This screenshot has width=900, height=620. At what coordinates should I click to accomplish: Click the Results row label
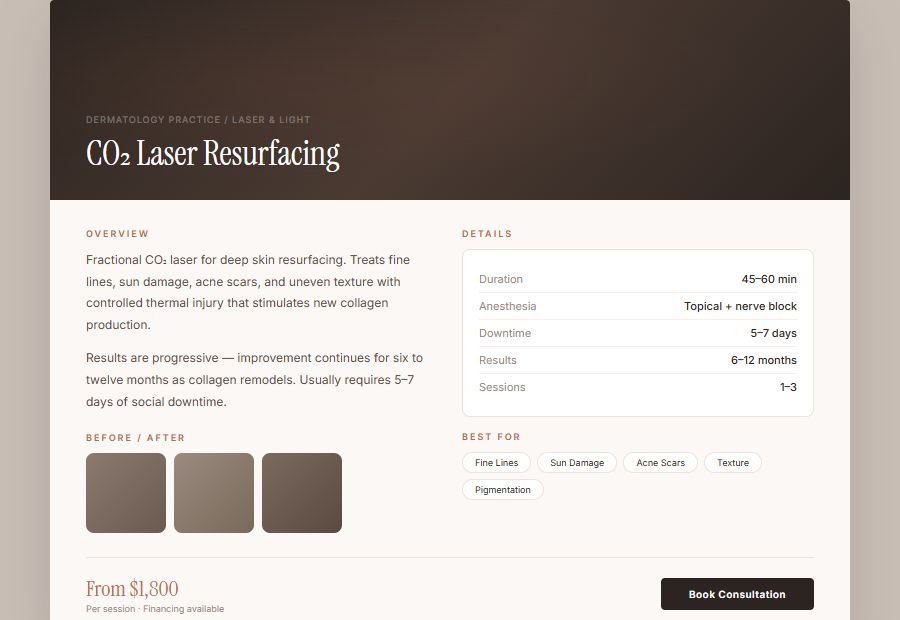tap(498, 360)
